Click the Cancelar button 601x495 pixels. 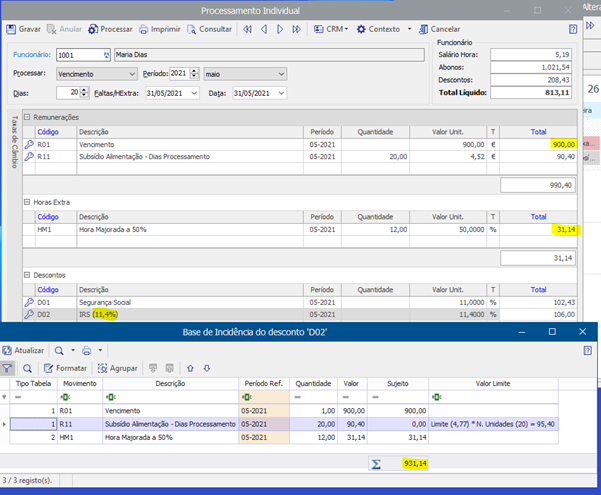click(x=440, y=29)
